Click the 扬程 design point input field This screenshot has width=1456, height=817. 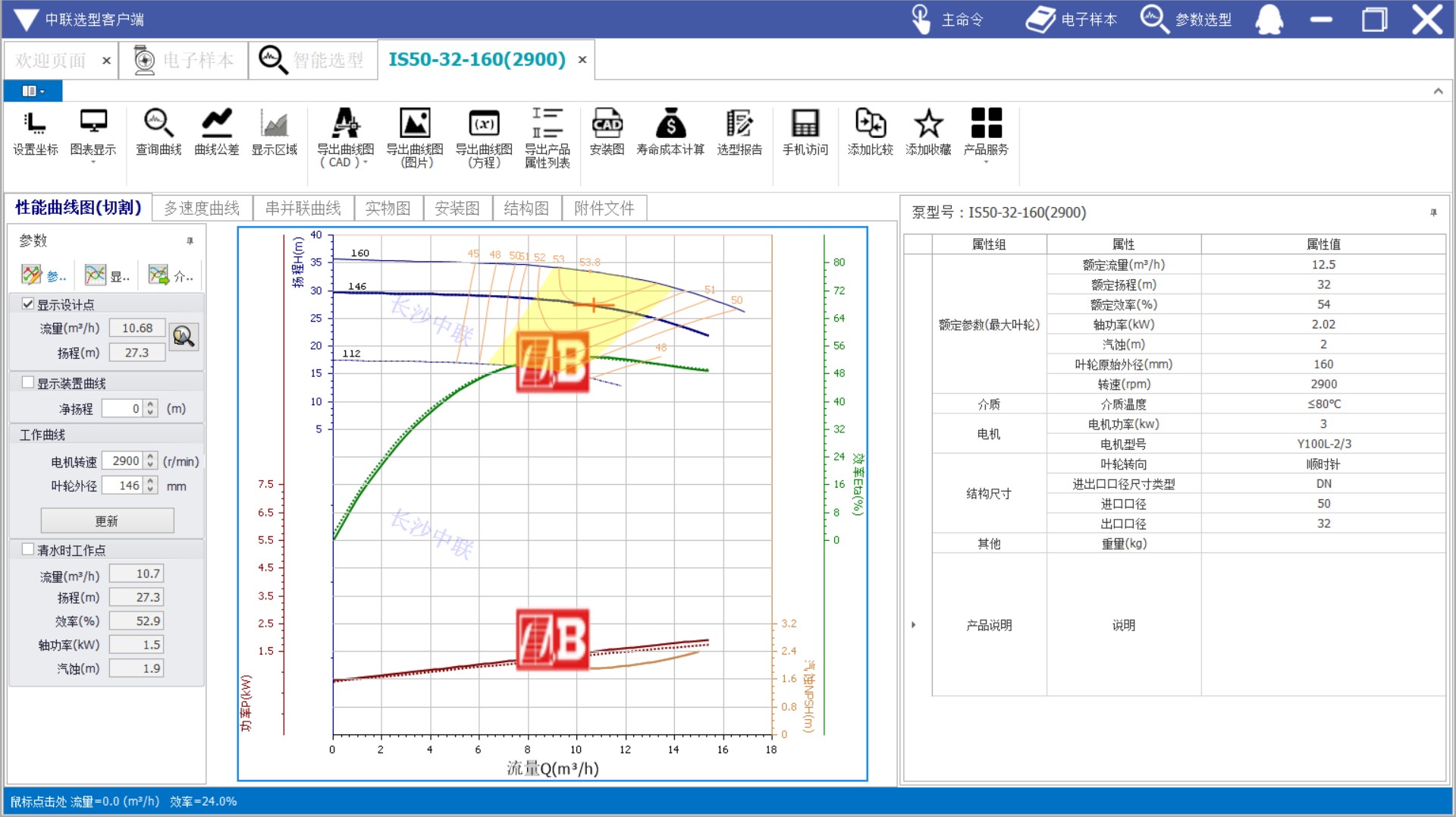coord(137,353)
